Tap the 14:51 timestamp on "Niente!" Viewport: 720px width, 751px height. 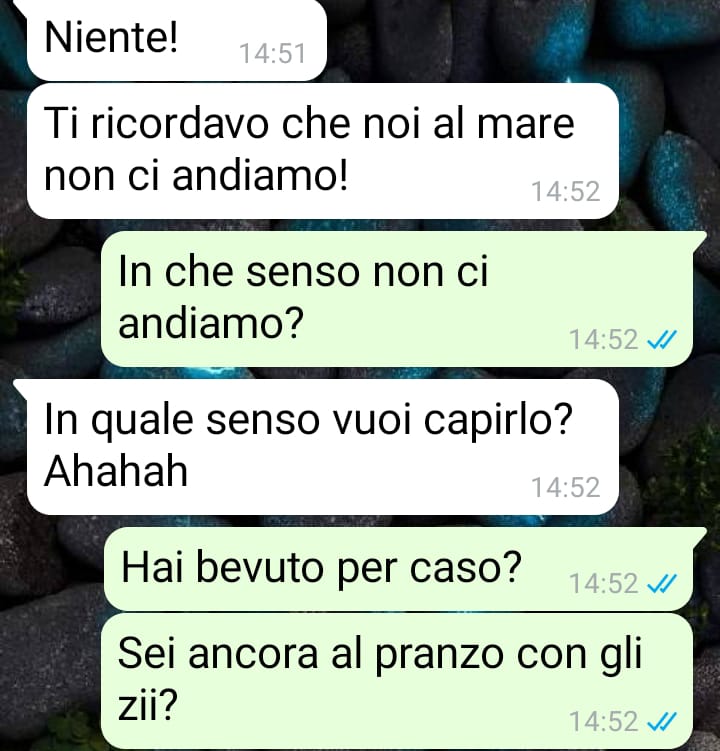click(272, 53)
